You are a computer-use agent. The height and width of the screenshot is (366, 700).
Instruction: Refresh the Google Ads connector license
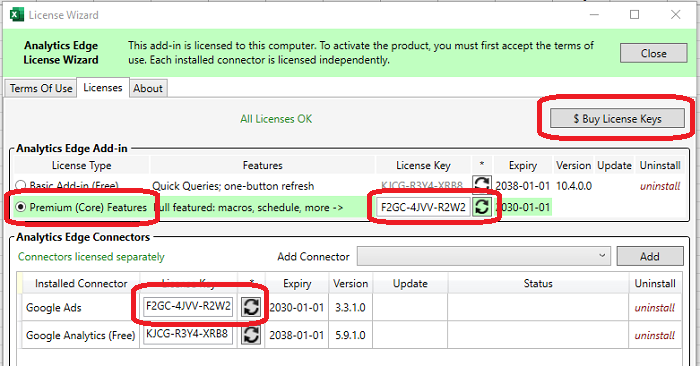251,307
